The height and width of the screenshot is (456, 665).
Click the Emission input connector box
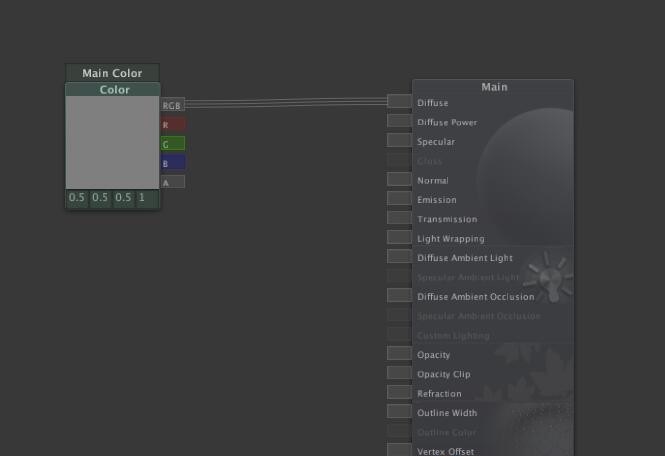[399, 199]
